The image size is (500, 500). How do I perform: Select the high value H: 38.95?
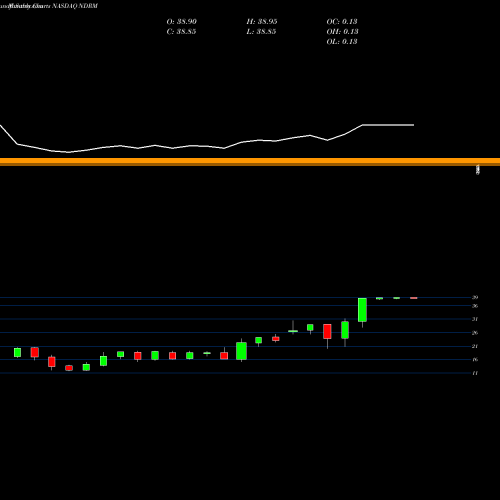pos(262,22)
